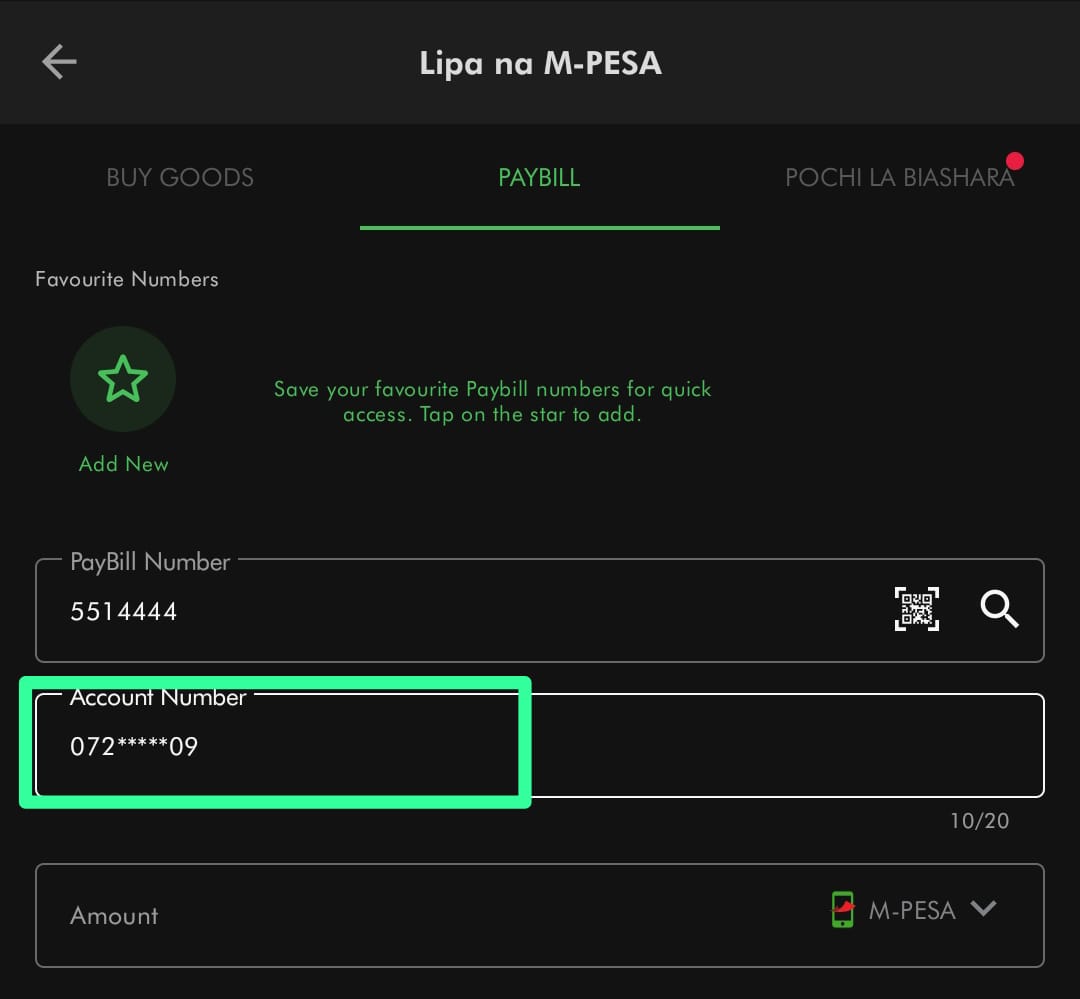The width and height of the screenshot is (1080, 999).
Task: Tap the M-PESA phone icon
Action: tap(843, 909)
